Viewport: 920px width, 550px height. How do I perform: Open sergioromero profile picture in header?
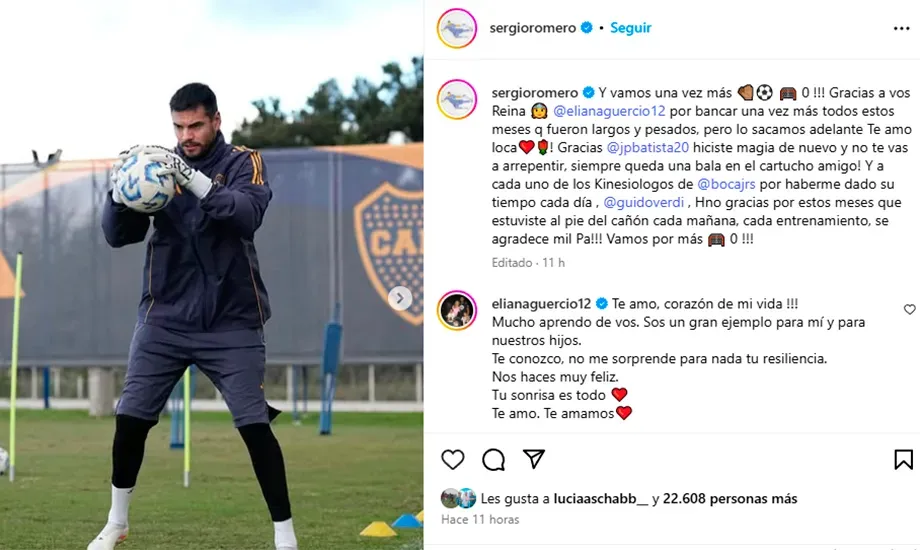click(x=456, y=28)
